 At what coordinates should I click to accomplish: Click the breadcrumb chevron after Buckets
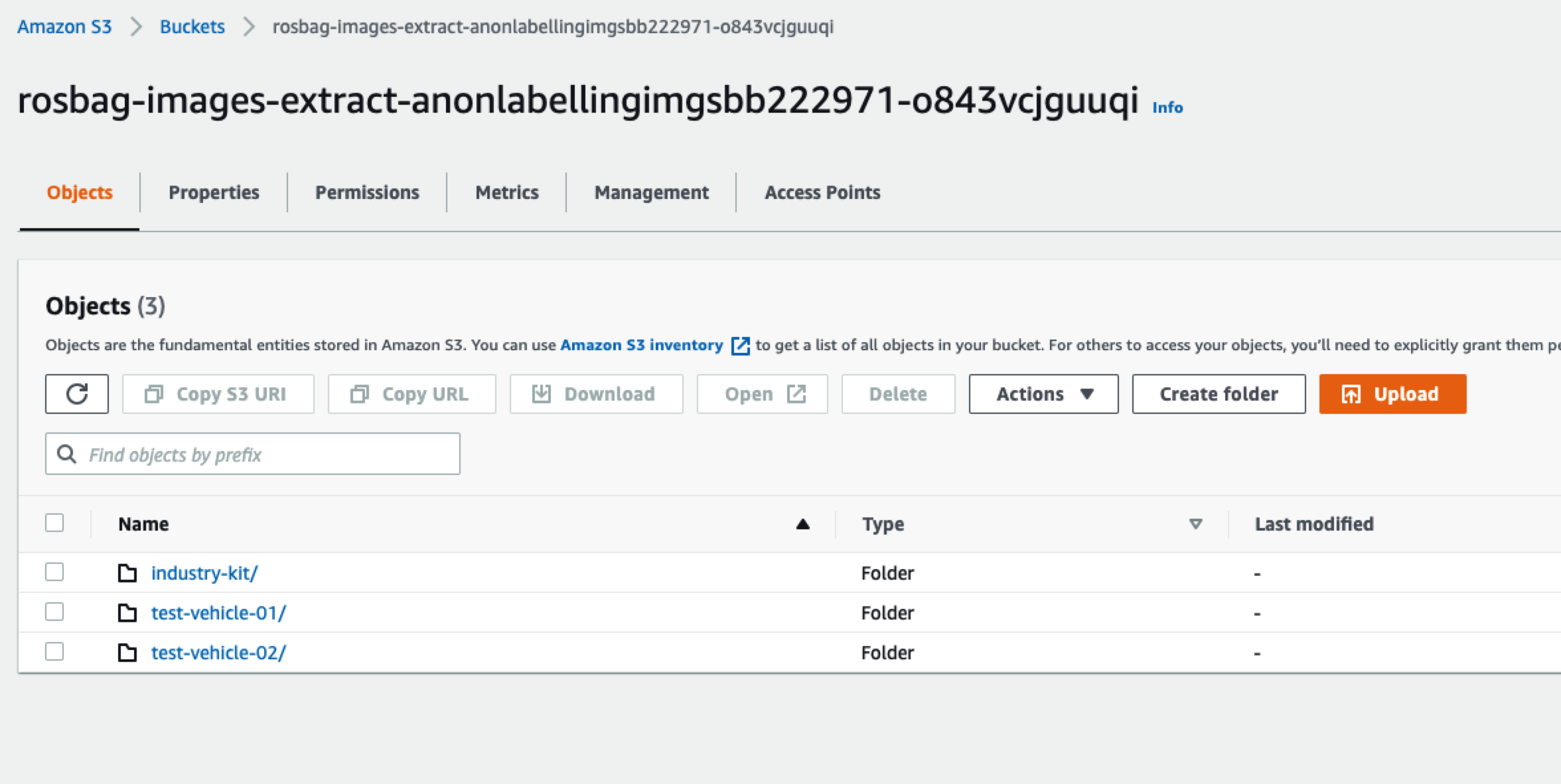coord(249,27)
